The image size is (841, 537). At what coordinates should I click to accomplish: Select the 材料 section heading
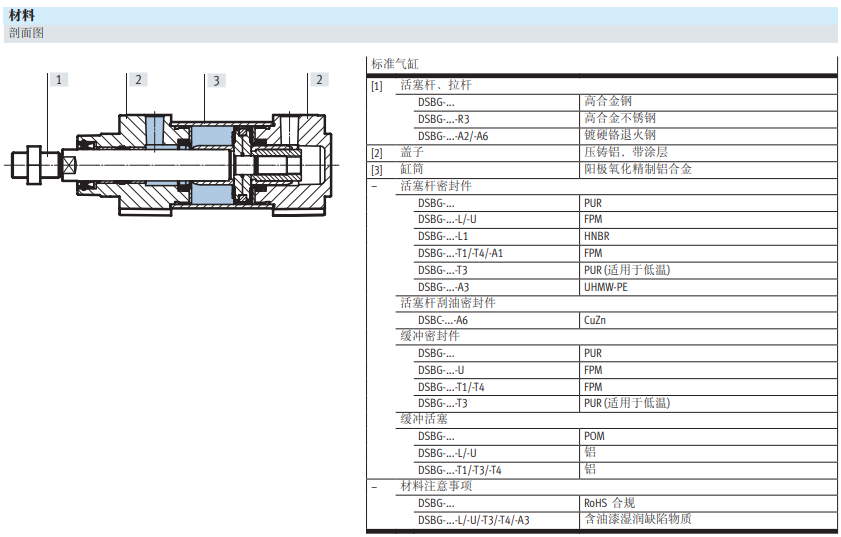pyautogui.click(x=21, y=15)
